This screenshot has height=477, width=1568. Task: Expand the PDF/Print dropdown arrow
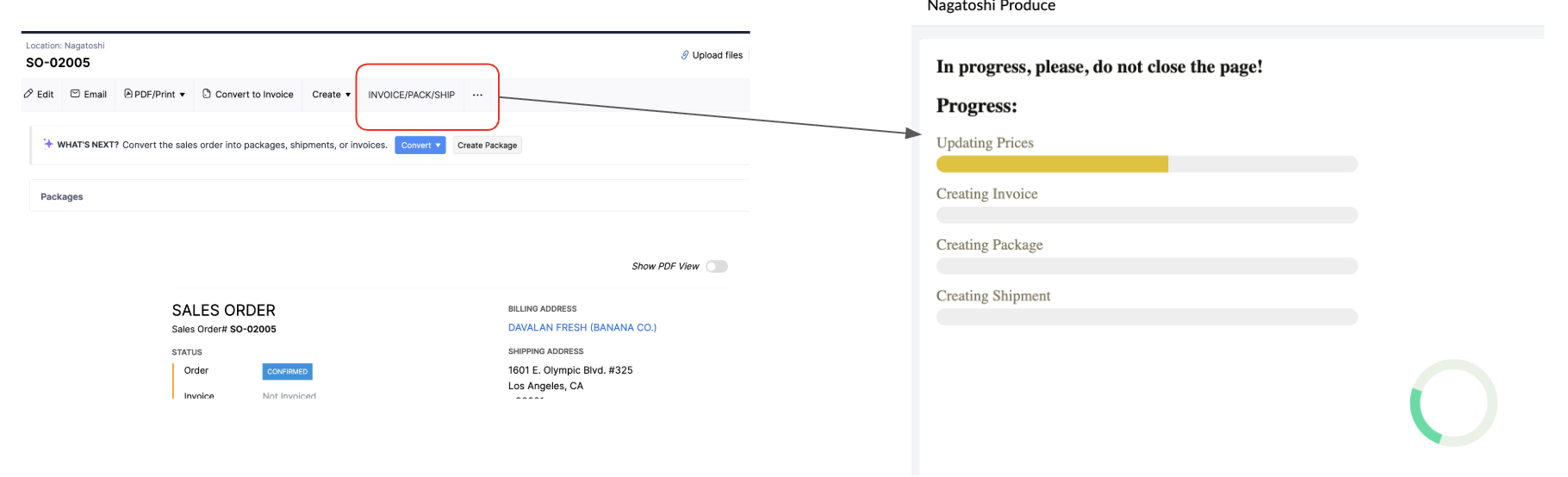[x=183, y=95]
